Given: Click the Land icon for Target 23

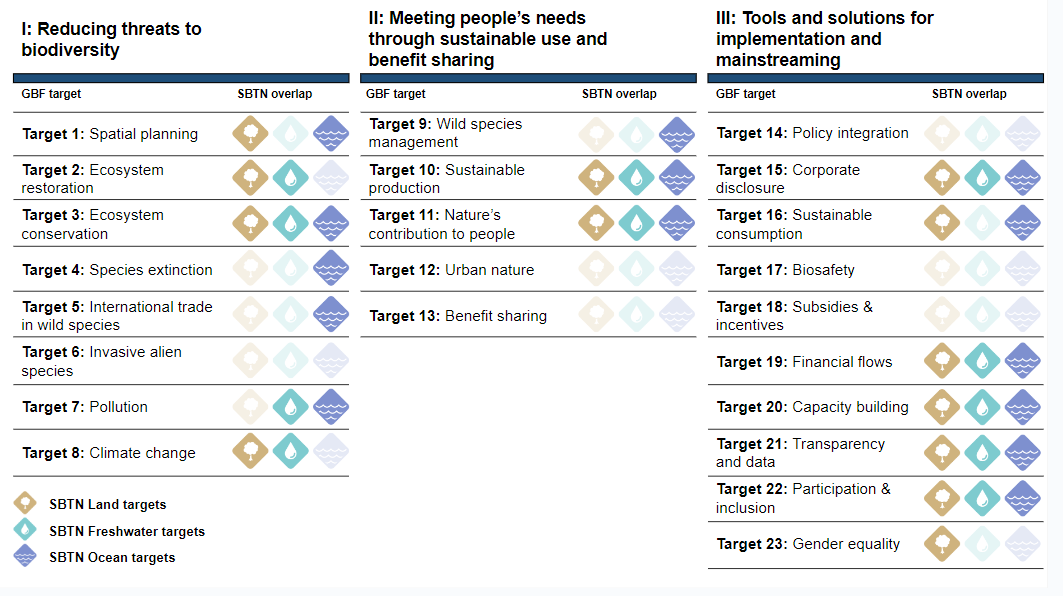Looking at the screenshot, I should tap(943, 543).
